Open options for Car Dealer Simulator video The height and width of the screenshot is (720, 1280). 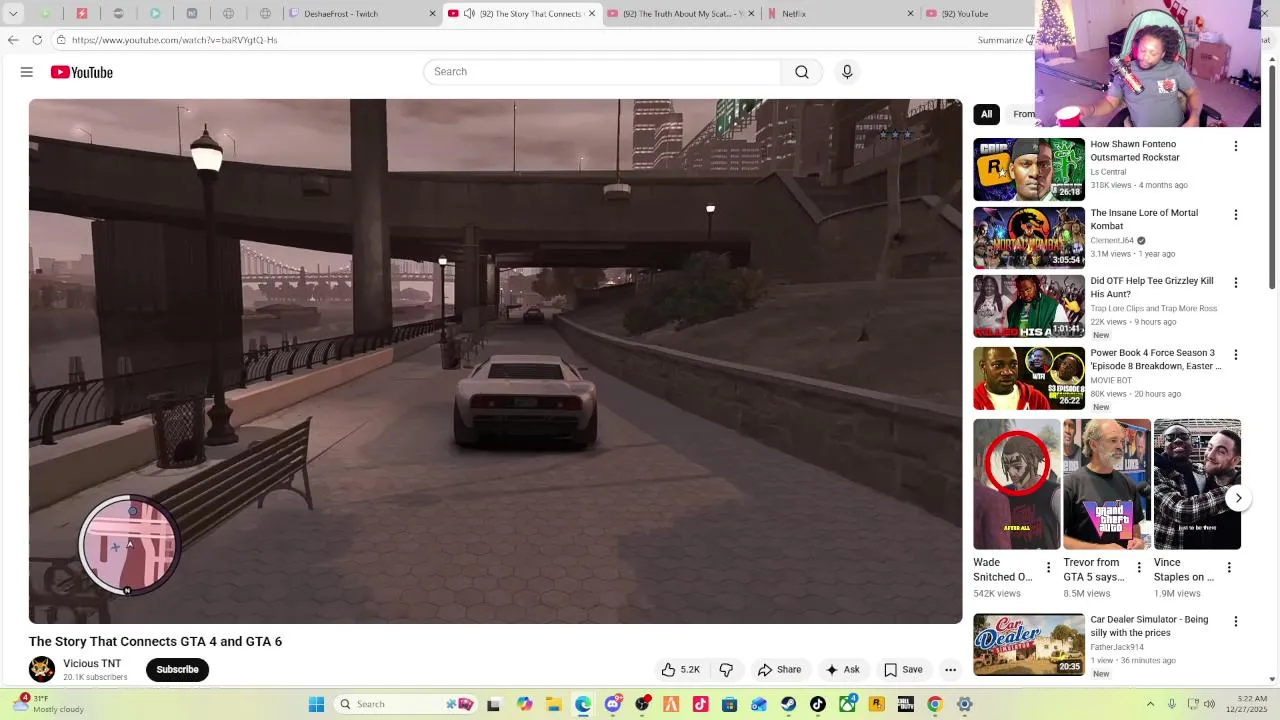click(x=1236, y=622)
